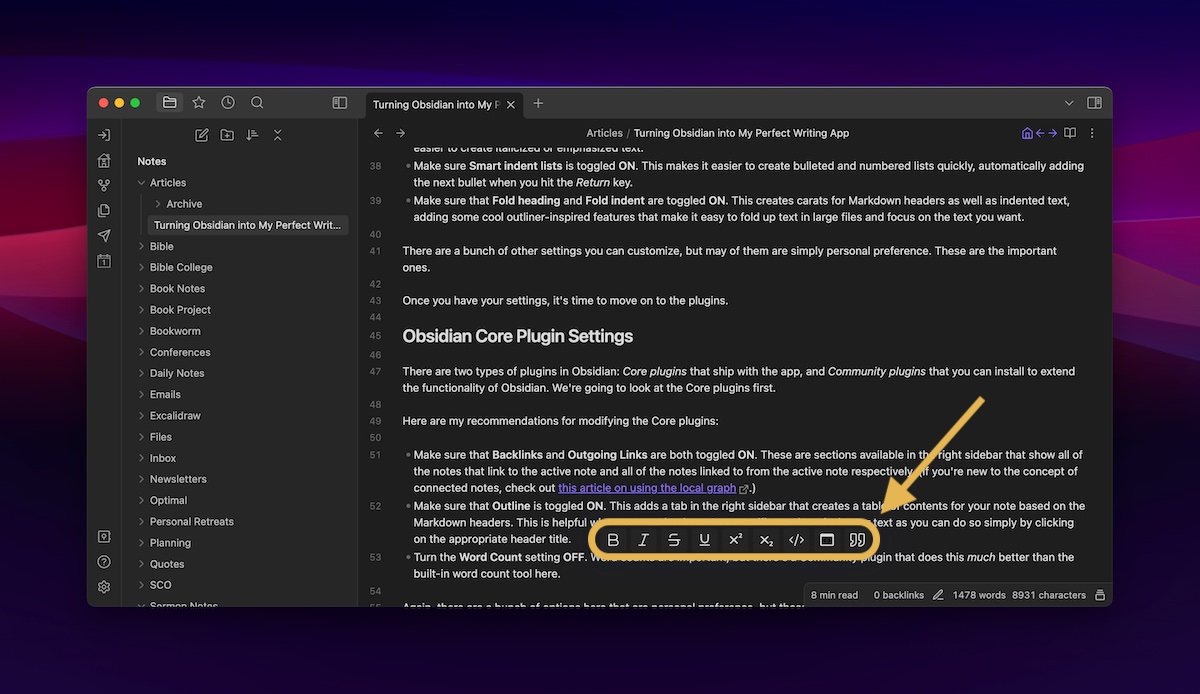Image resolution: width=1200 pixels, height=694 pixels.
Task: Apply superscript from the floating toolbar
Action: (x=735, y=540)
